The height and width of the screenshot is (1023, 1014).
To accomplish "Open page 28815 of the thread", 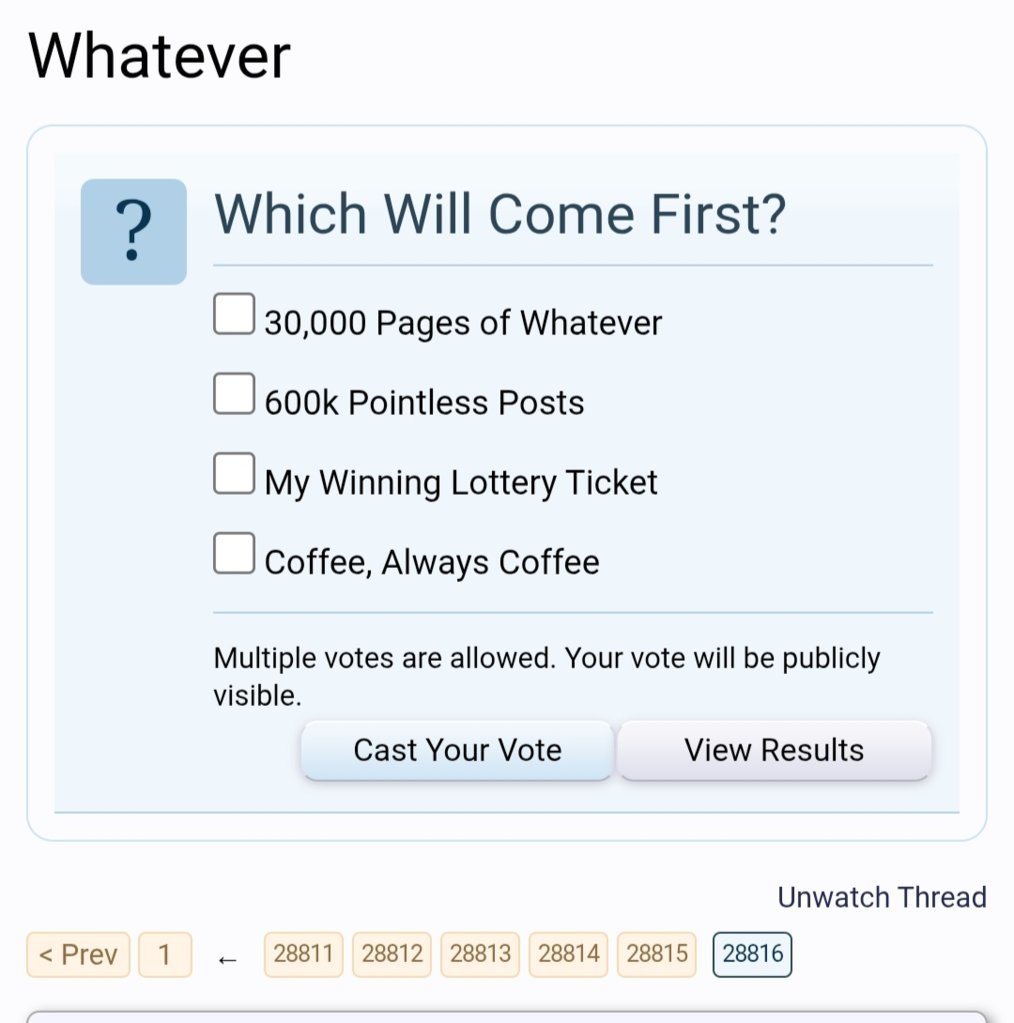I will point(657,954).
